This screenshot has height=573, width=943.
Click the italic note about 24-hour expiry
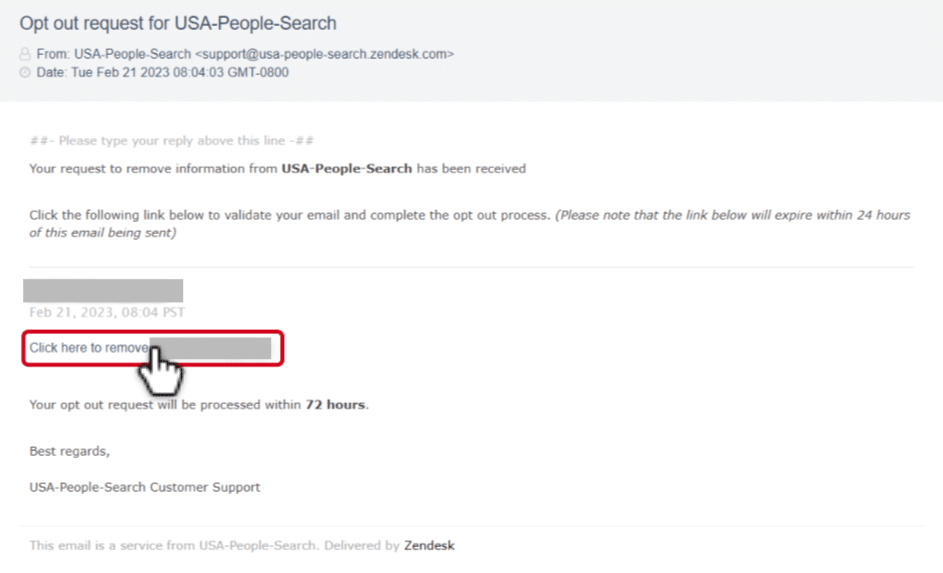tap(732, 216)
